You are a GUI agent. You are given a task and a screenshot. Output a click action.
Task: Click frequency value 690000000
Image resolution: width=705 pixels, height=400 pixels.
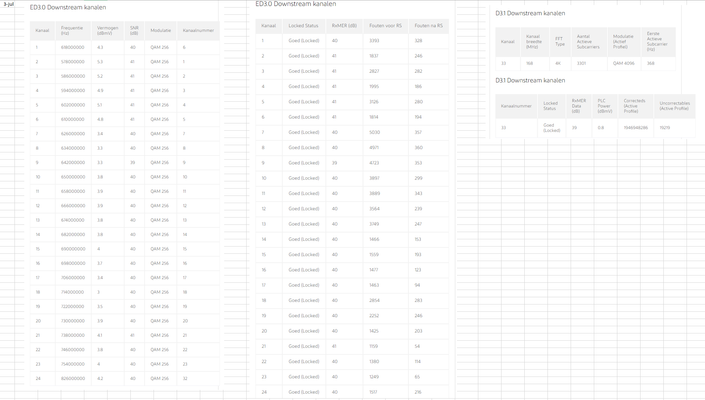tap(73, 249)
